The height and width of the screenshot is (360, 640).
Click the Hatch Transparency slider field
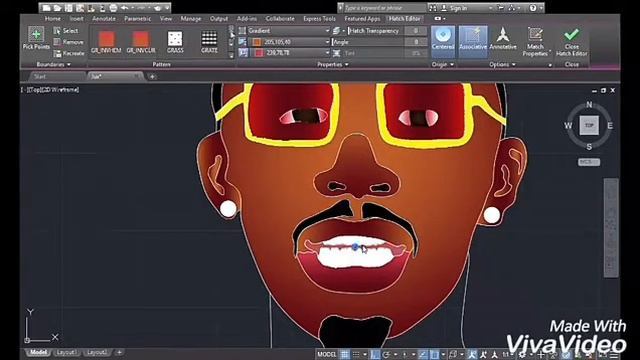(x=375, y=31)
